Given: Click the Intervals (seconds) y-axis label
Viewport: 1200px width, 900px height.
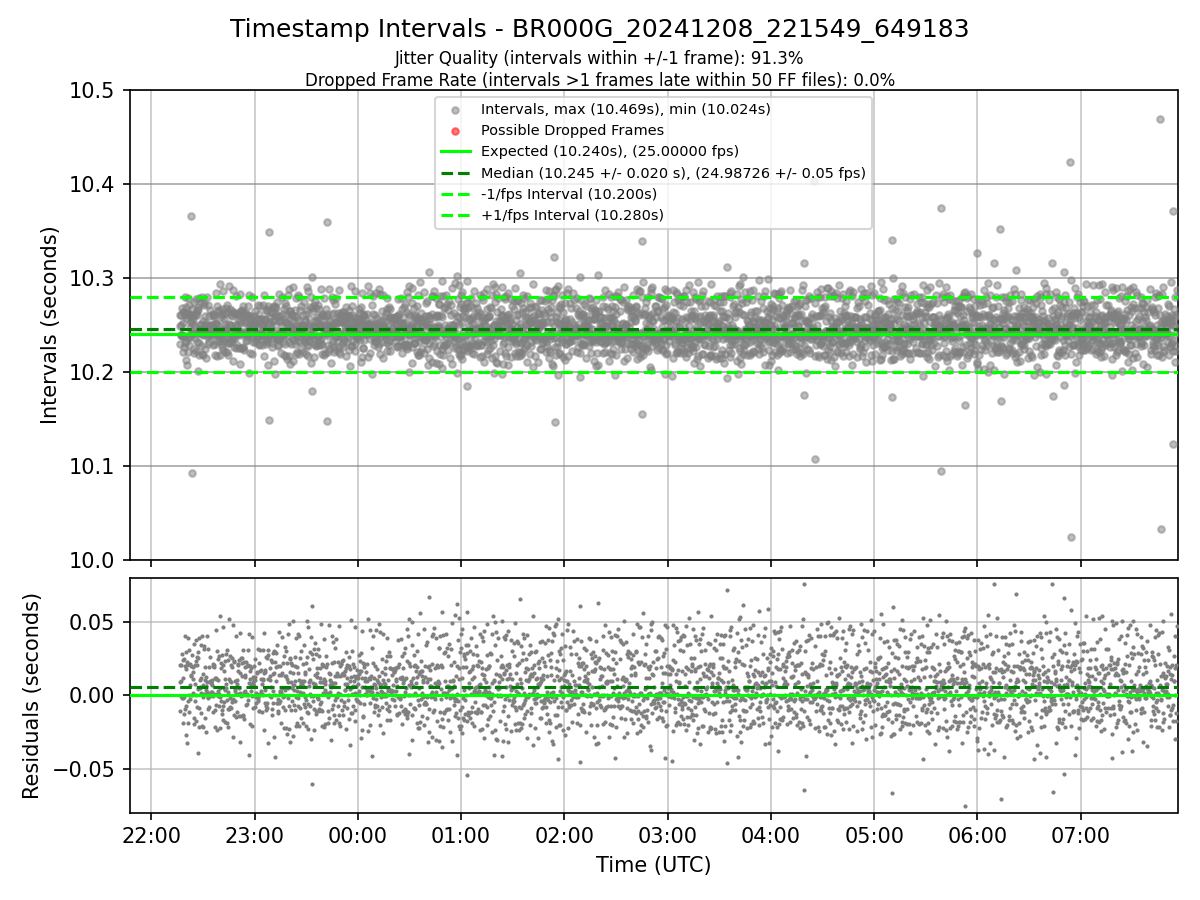Looking at the screenshot, I should [50, 325].
